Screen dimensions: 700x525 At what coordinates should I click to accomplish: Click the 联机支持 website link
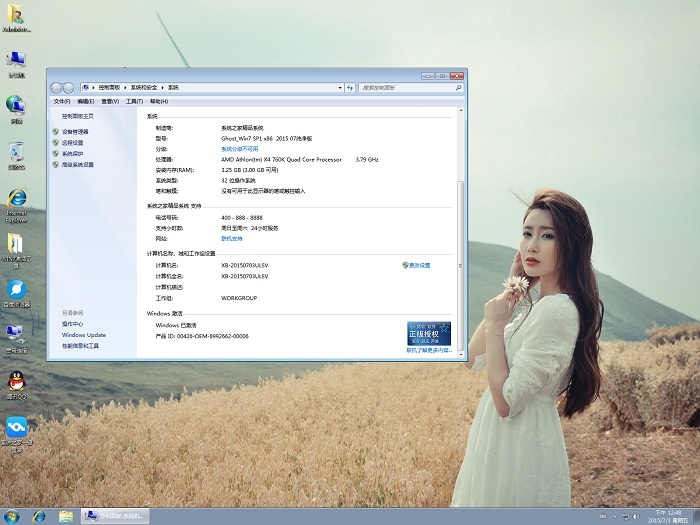(231, 239)
